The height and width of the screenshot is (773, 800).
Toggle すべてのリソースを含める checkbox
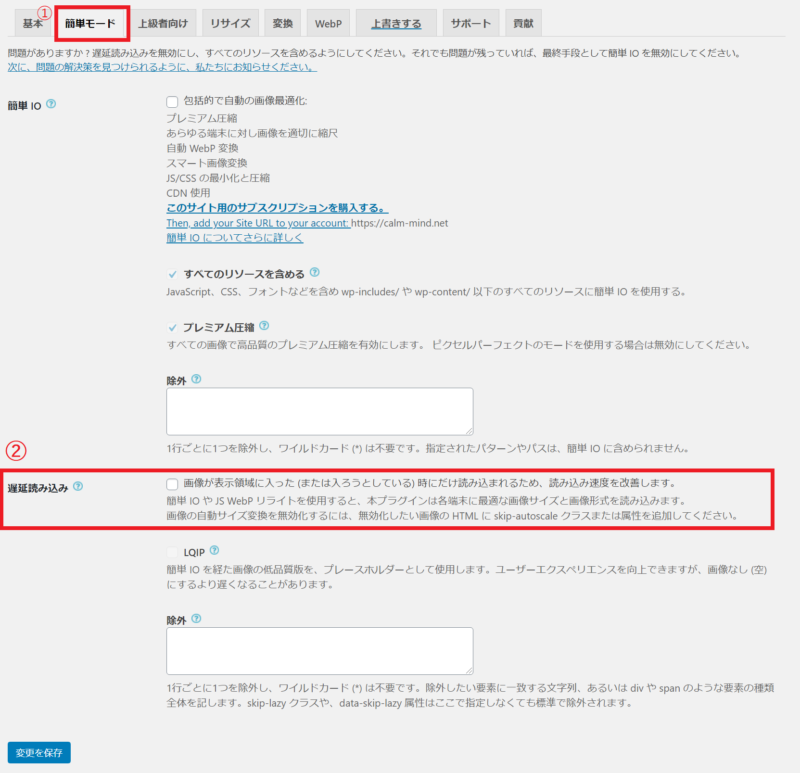(x=172, y=275)
